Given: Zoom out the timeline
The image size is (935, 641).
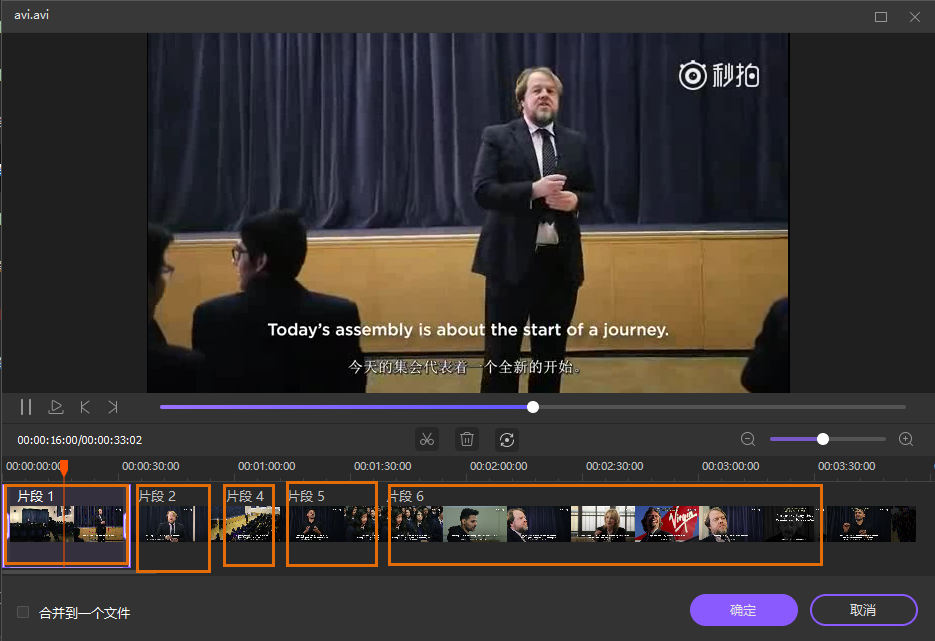Looking at the screenshot, I should tap(748, 439).
